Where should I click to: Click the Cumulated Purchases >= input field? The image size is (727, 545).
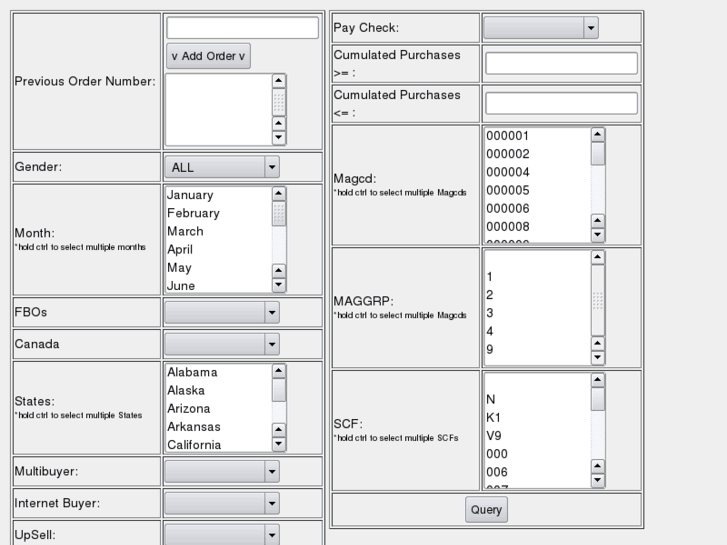pyautogui.click(x=561, y=63)
